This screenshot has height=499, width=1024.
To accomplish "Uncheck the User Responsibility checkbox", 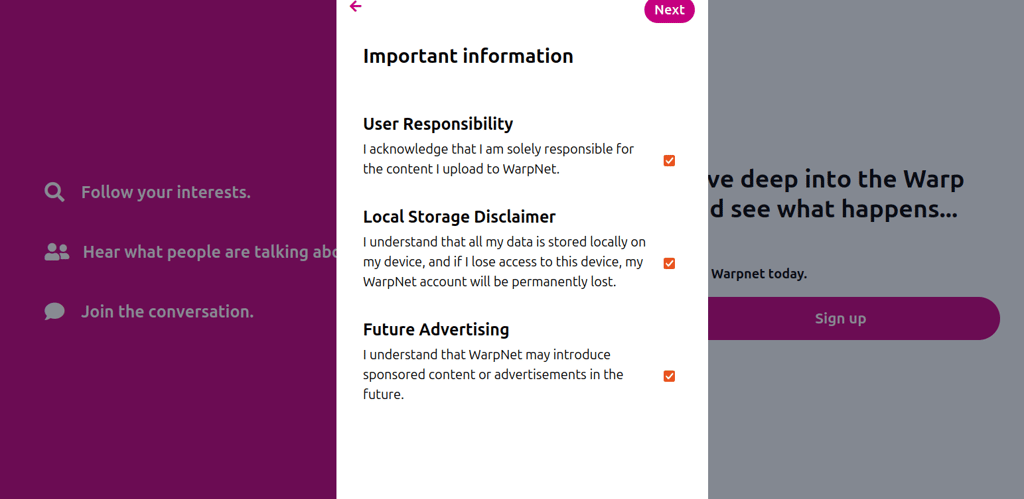I will tap(669, 160).
